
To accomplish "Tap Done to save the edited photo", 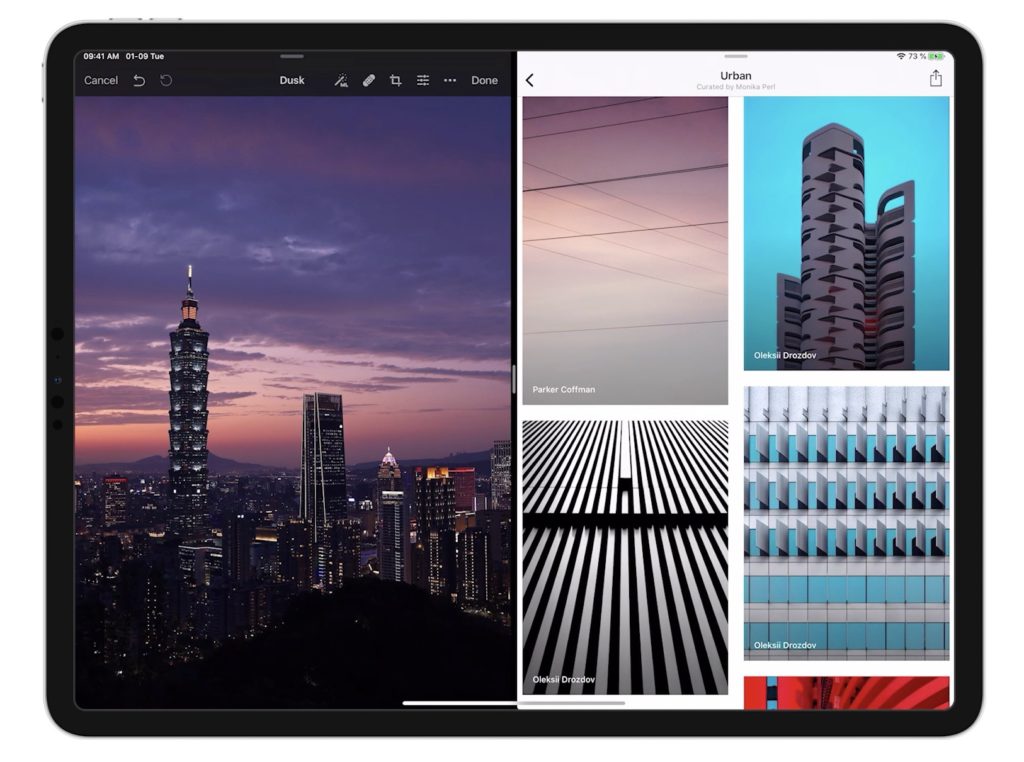I will [x=485, y=81].
